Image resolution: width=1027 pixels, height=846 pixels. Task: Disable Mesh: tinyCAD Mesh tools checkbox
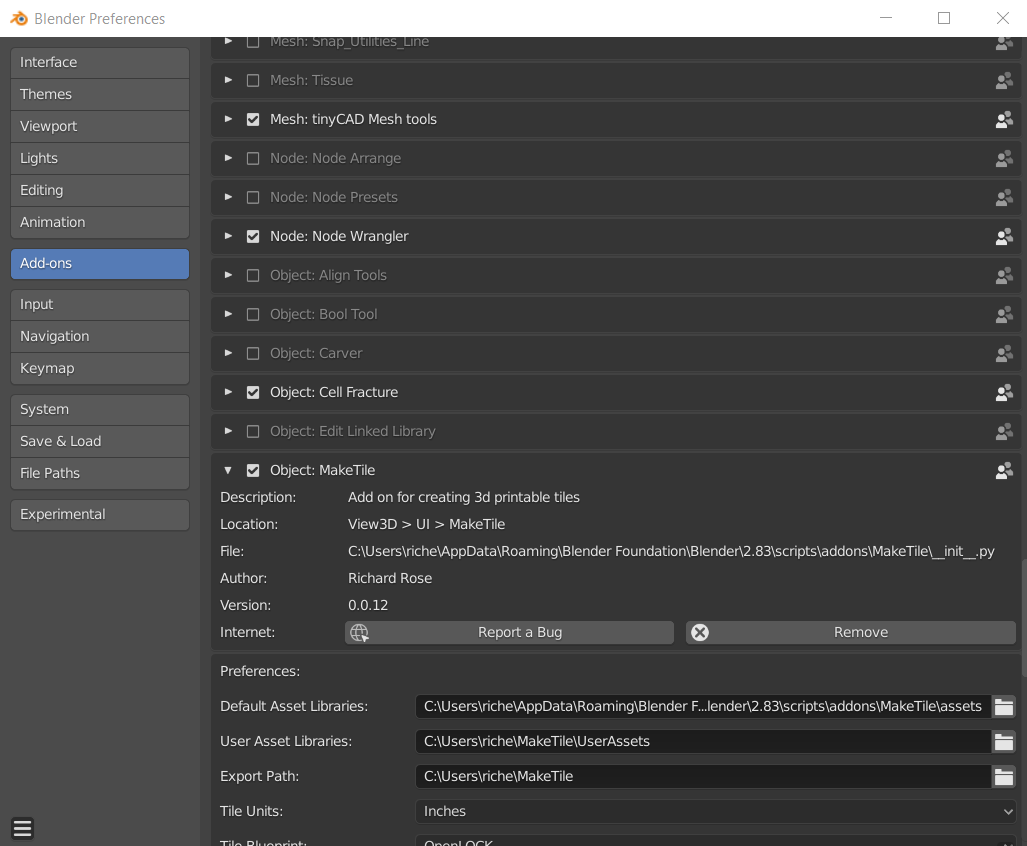click(x=253, y=120)
